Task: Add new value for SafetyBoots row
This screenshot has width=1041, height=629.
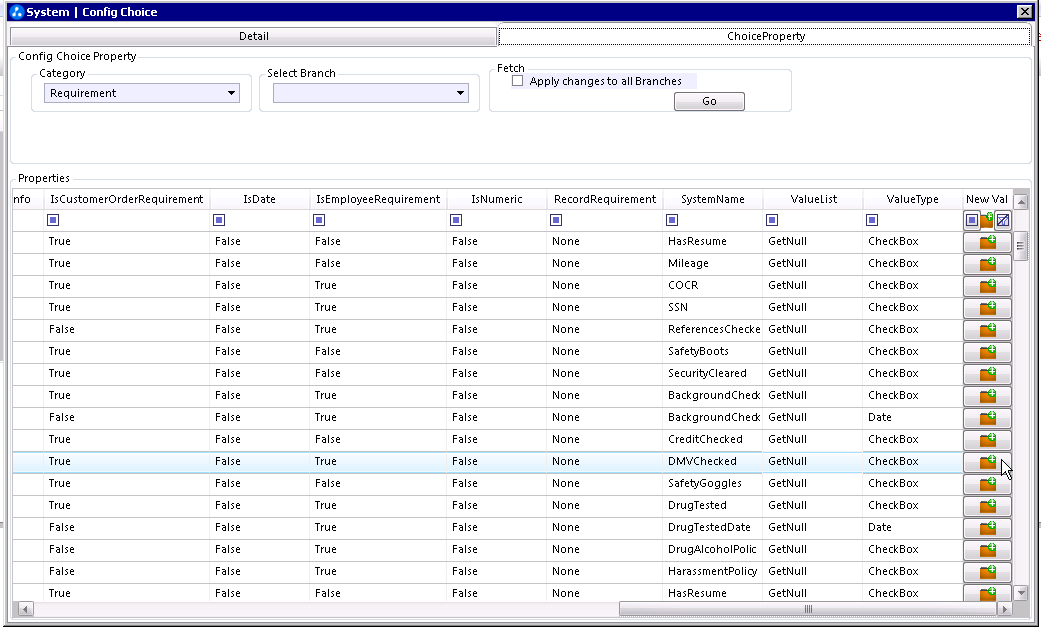Action: point(987,351)
